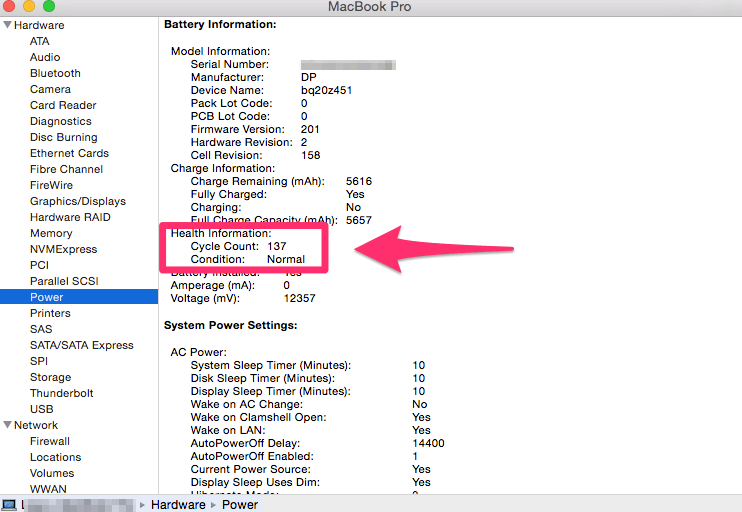Click the MacBook Pro window title
This screenshot has height=512, width=742.
click(370, 7)
